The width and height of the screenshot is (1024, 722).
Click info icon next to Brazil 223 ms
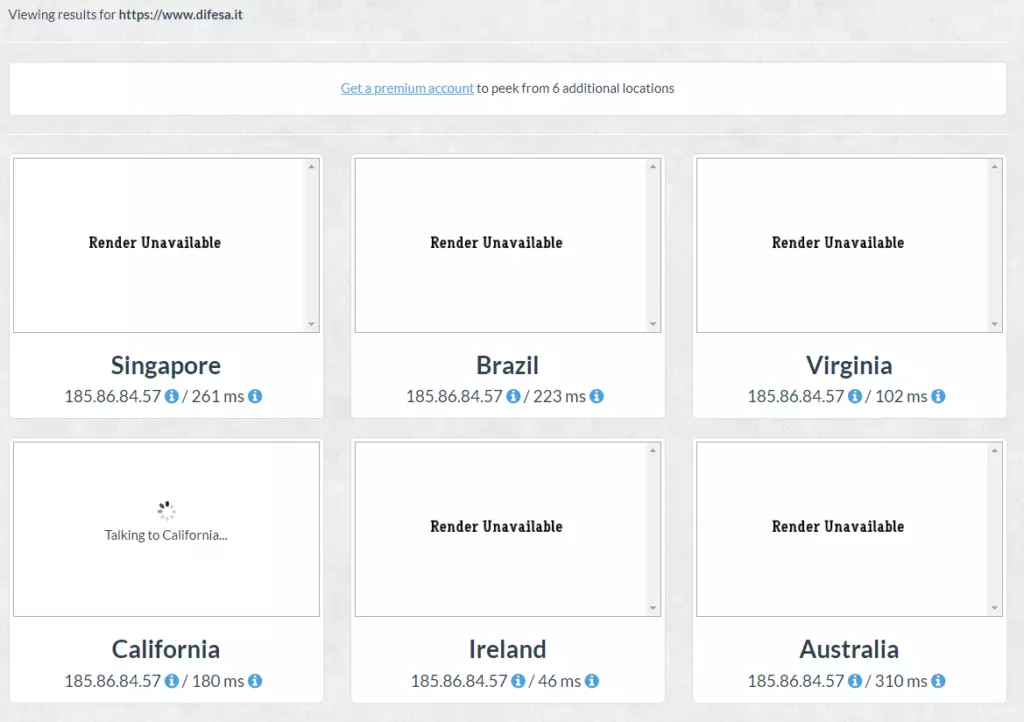tap(597, 397)
